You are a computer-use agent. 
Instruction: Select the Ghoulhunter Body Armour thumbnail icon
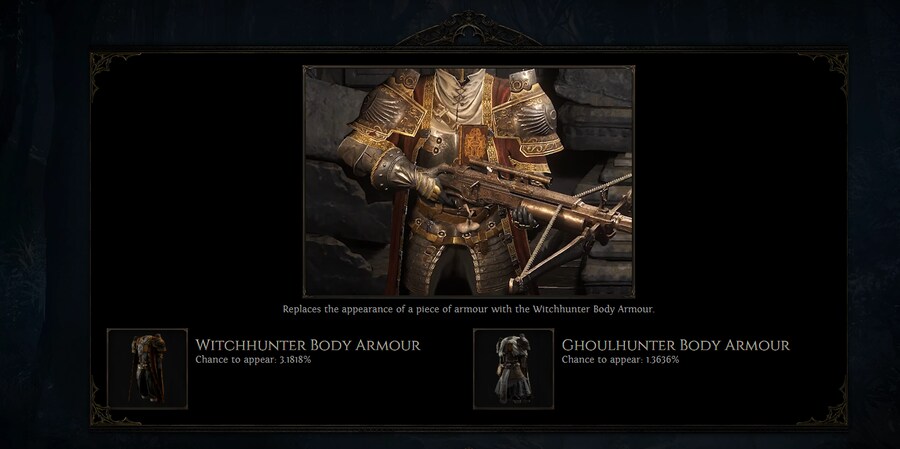click(x=514, y=369)
